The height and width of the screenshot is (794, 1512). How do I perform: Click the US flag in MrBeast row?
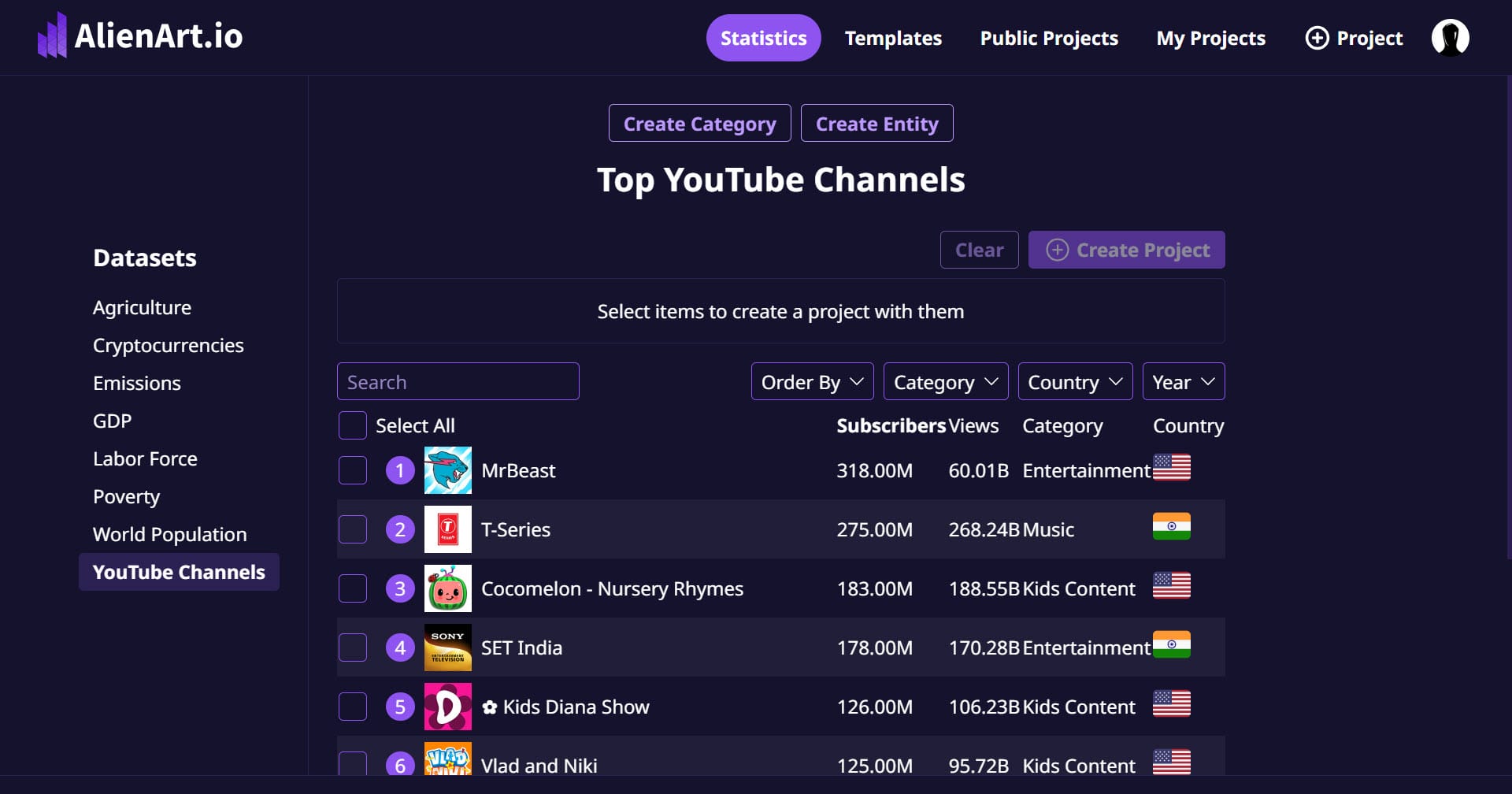[x=1171, y=467]
